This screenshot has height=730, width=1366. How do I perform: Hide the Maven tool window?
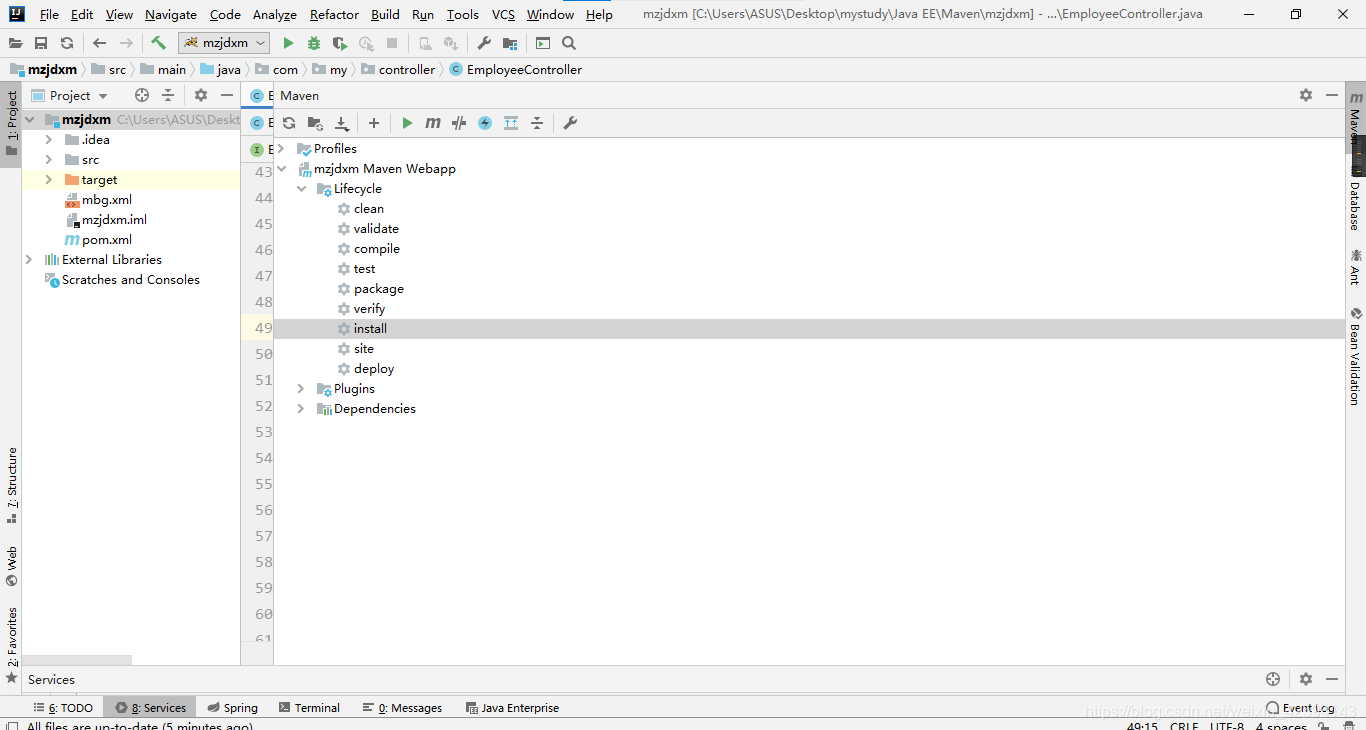click(1332, 95)
